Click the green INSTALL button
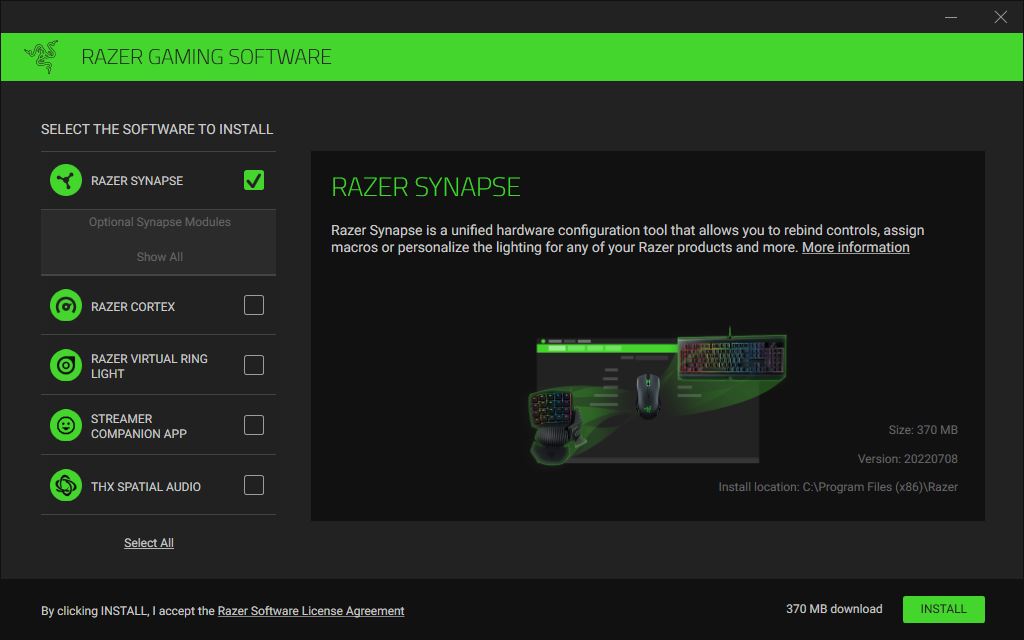This screenshot has width=1024, height=640. tap(944, 609)
